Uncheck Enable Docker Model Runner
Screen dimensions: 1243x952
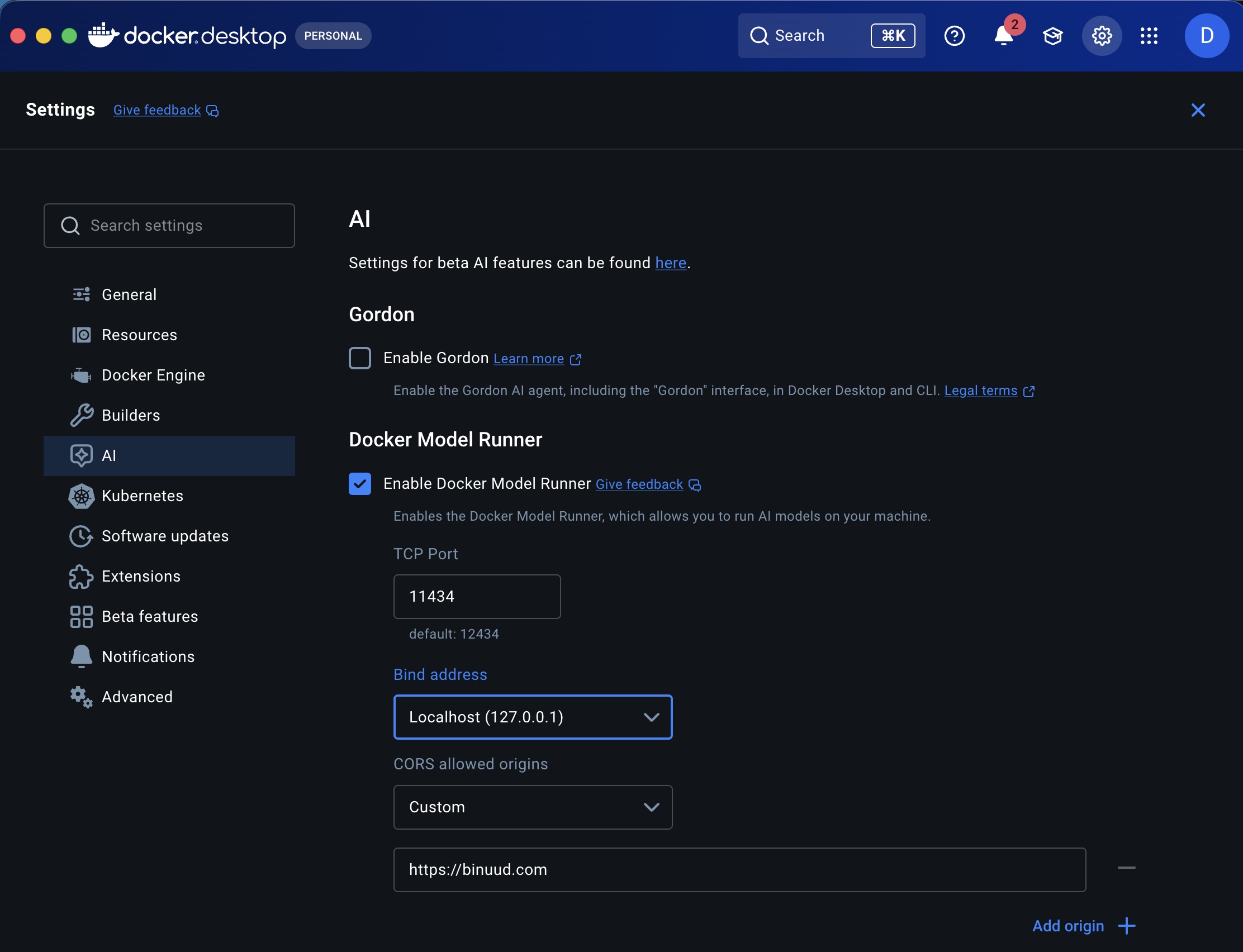tap(360, 484)
